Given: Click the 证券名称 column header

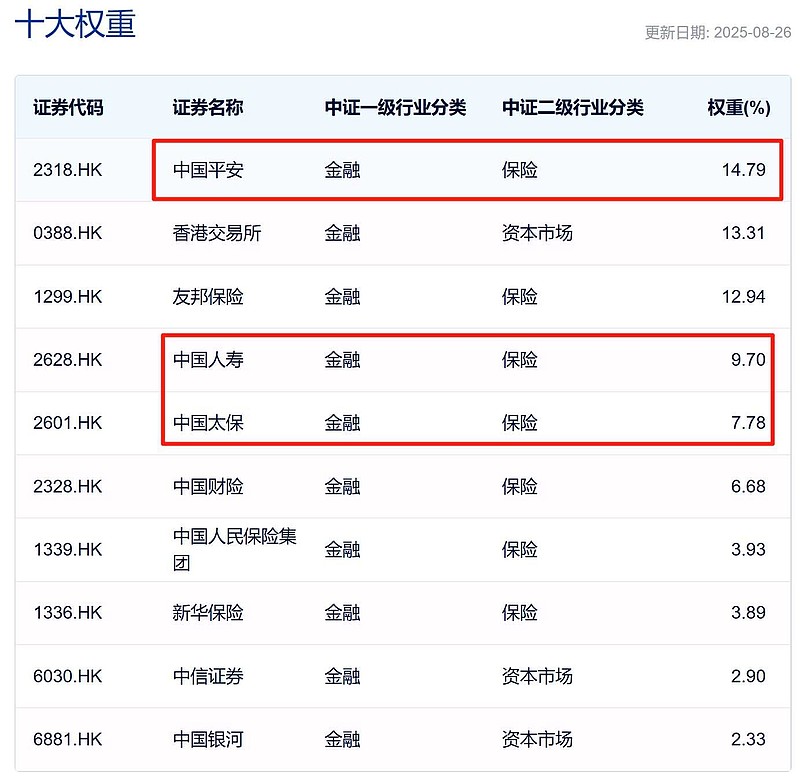Looking at the screenshot, I should coord(208,108).
